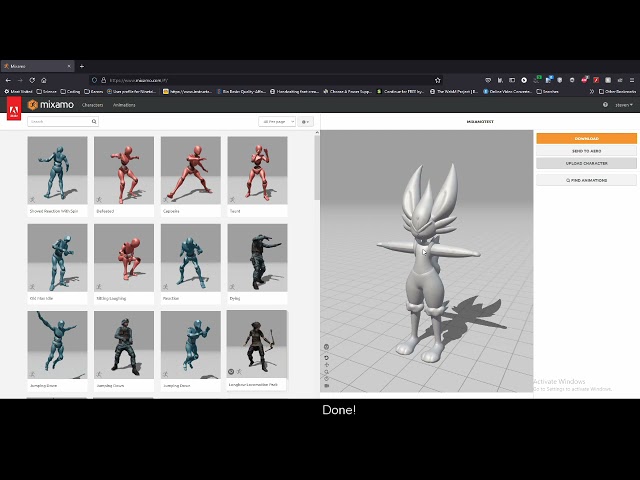Image resolution: width=640 pixels, height=480 pixels.
Task: Click the Adobe logo in header
Action: point(14,109)
